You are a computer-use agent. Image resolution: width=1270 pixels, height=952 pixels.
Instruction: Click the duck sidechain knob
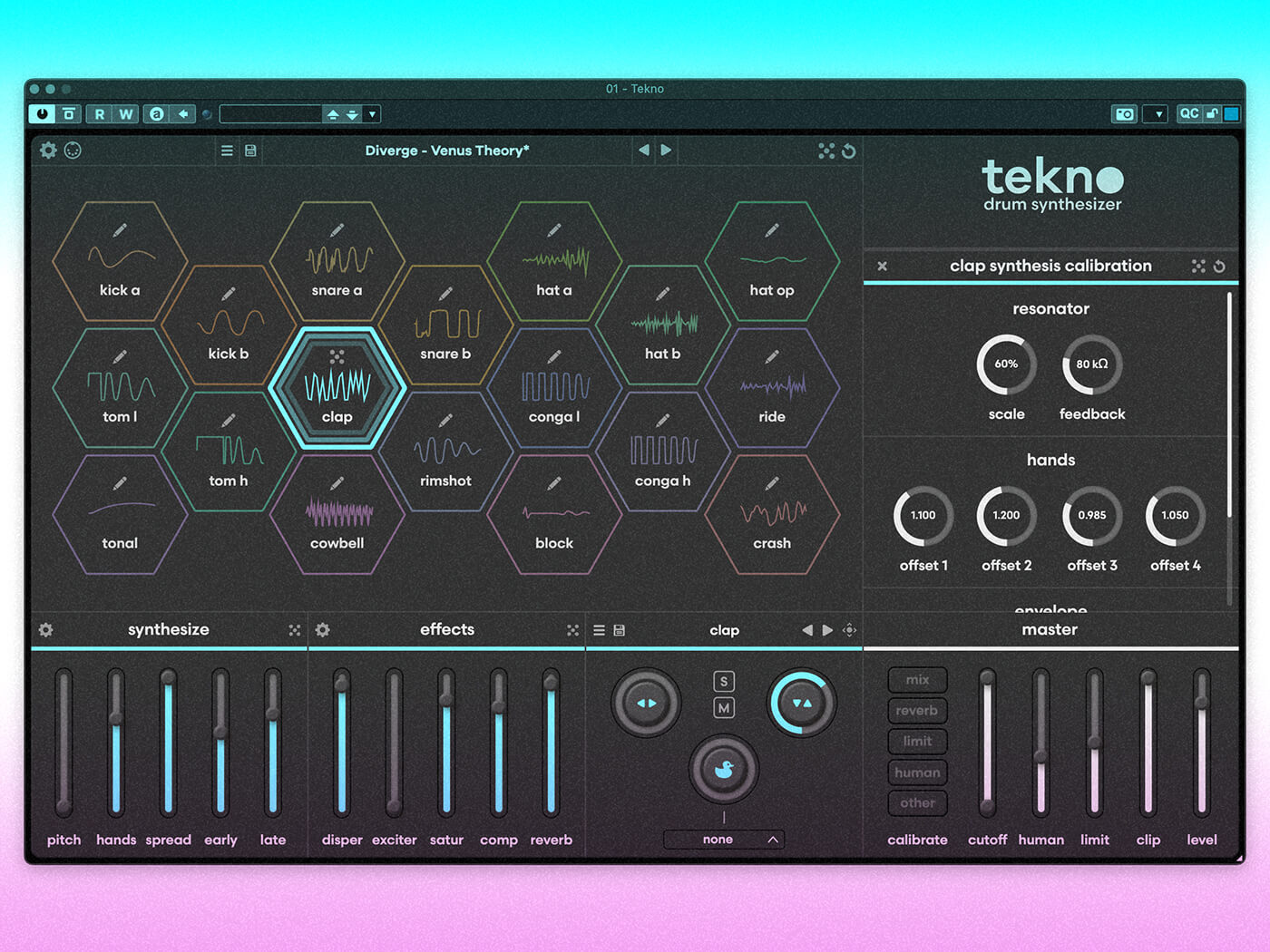[x=723, y=770]
